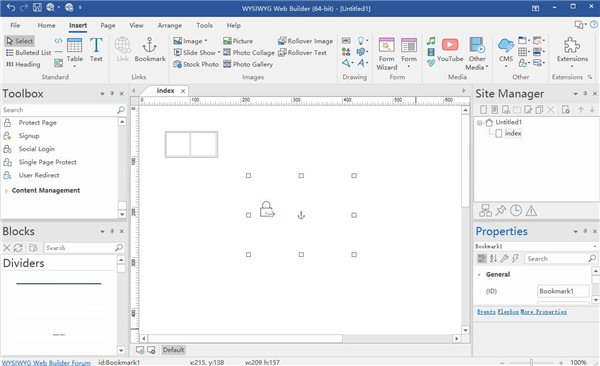Click the clock history icon in Site Manager
This screenshot has height=366, width=600.
(516, 211)
